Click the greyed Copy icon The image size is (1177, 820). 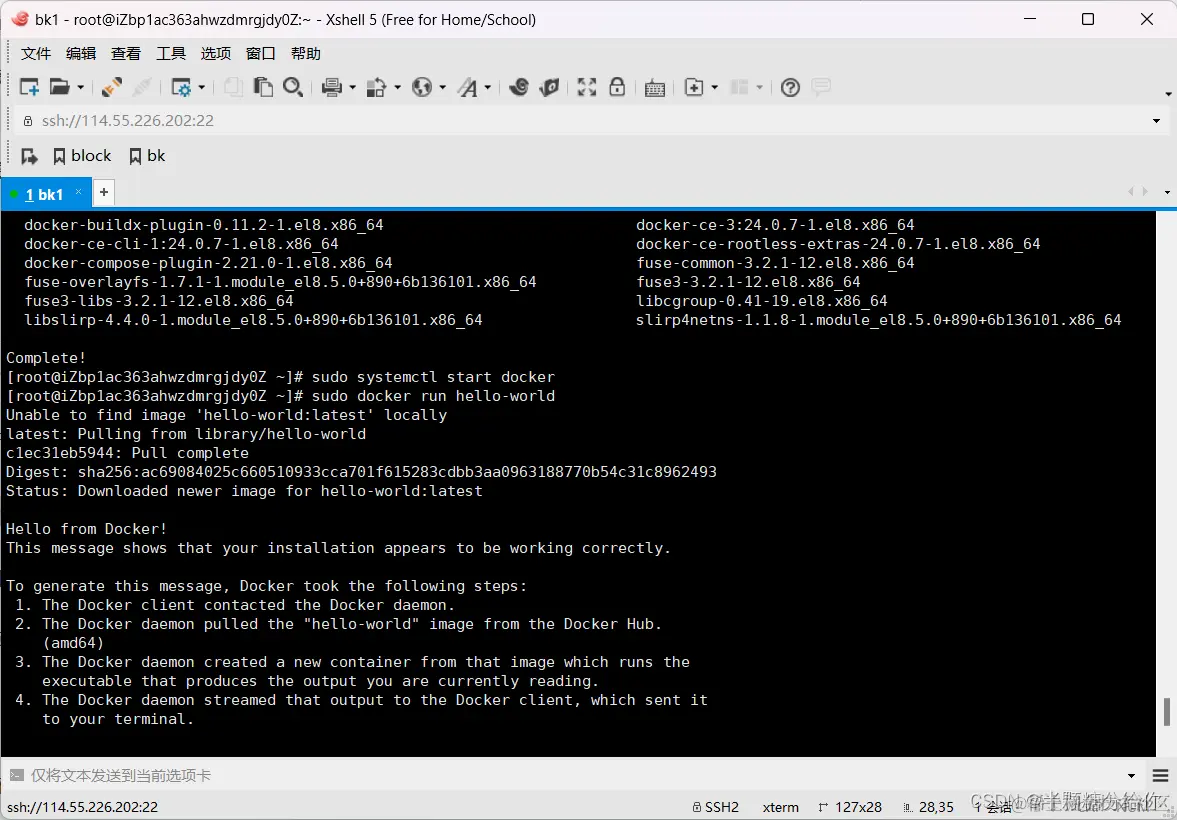233,87
